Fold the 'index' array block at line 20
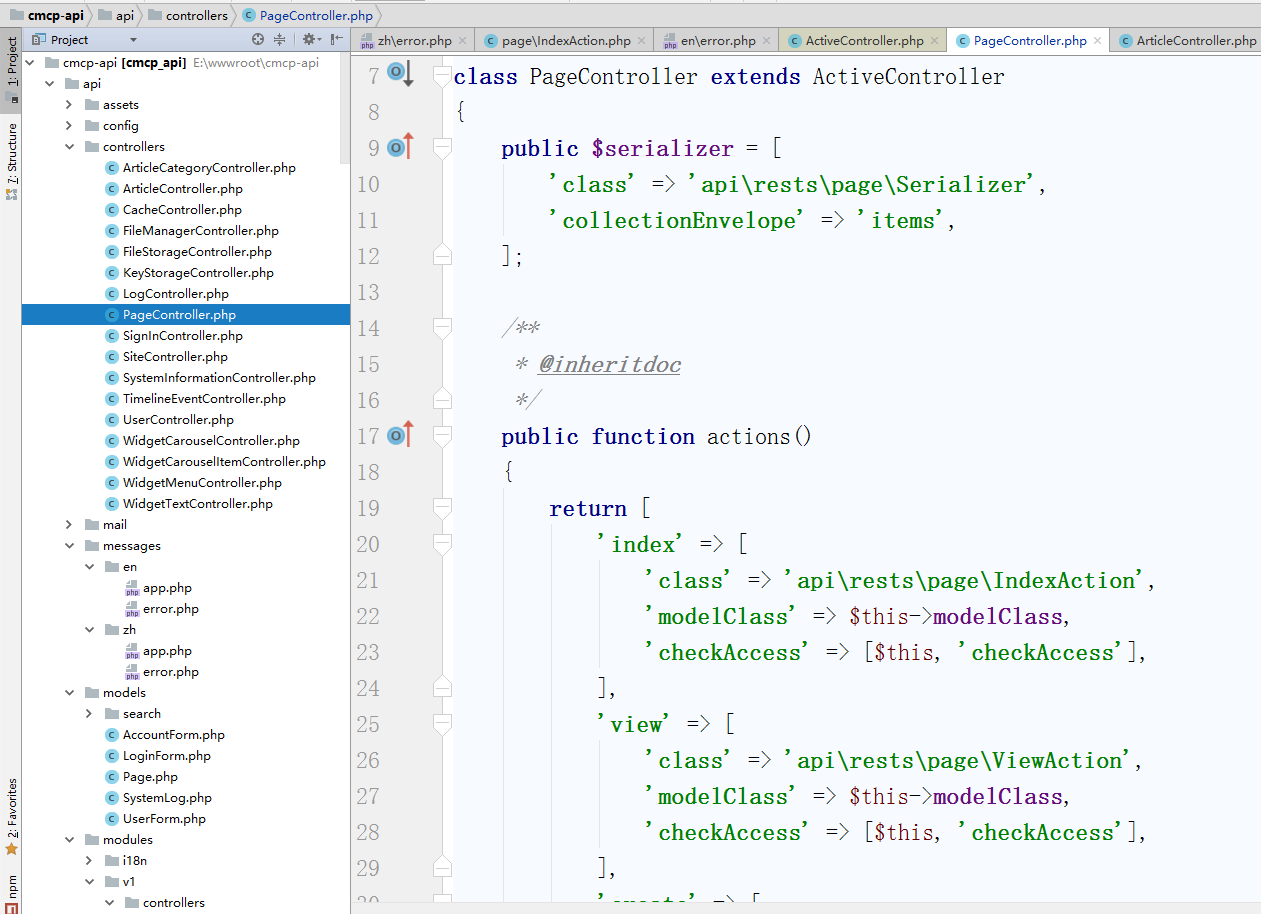This screenshot has height=914, width=1261. pos(442,544)
